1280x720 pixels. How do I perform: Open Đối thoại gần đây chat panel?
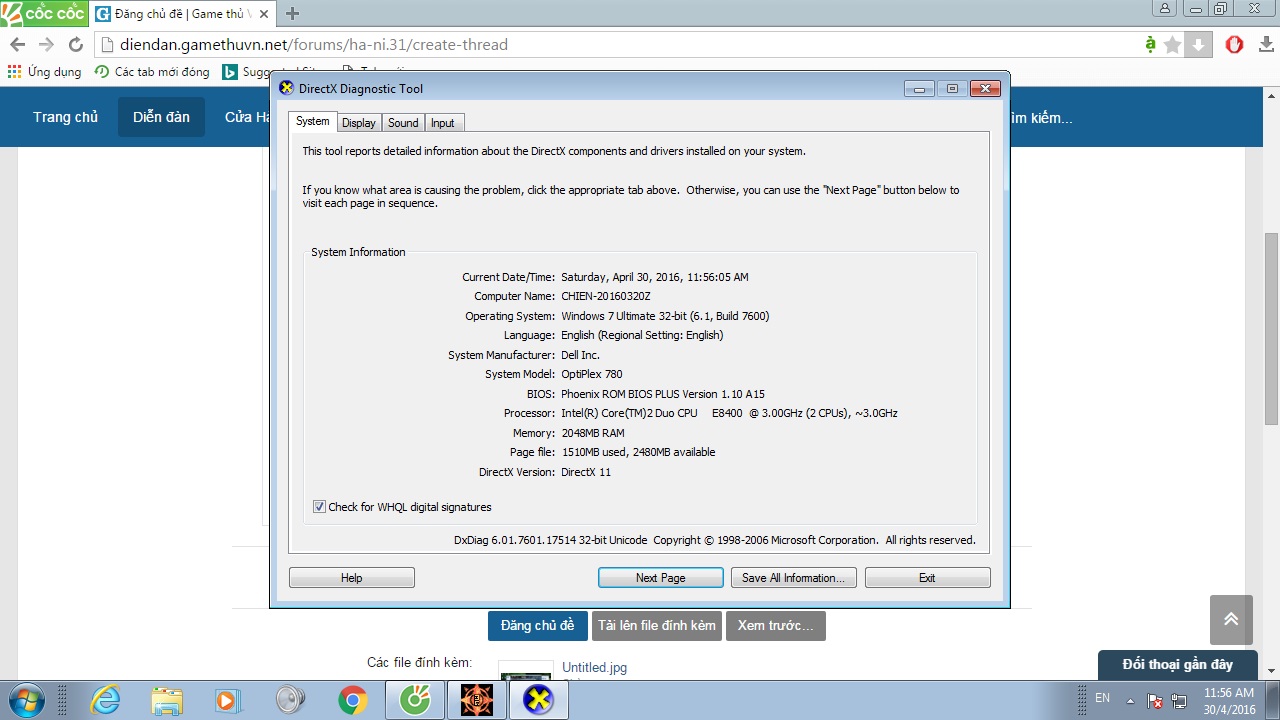pyautogui.click(x=1178, y=665)
